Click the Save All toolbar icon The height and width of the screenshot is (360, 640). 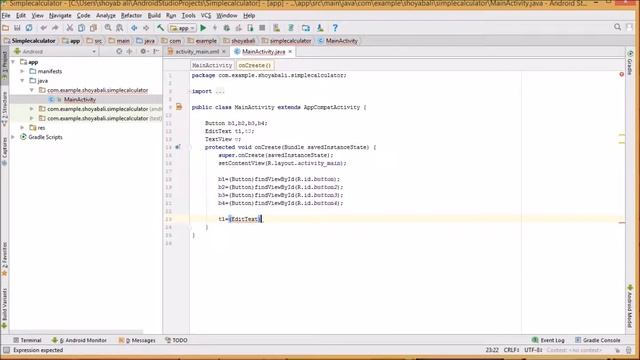click(x=17, y=28)
